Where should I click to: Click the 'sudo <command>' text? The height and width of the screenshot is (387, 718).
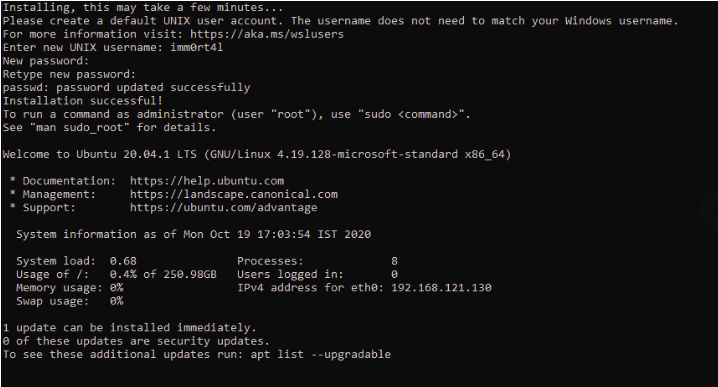pyautogui.click(x=414, y=114)
